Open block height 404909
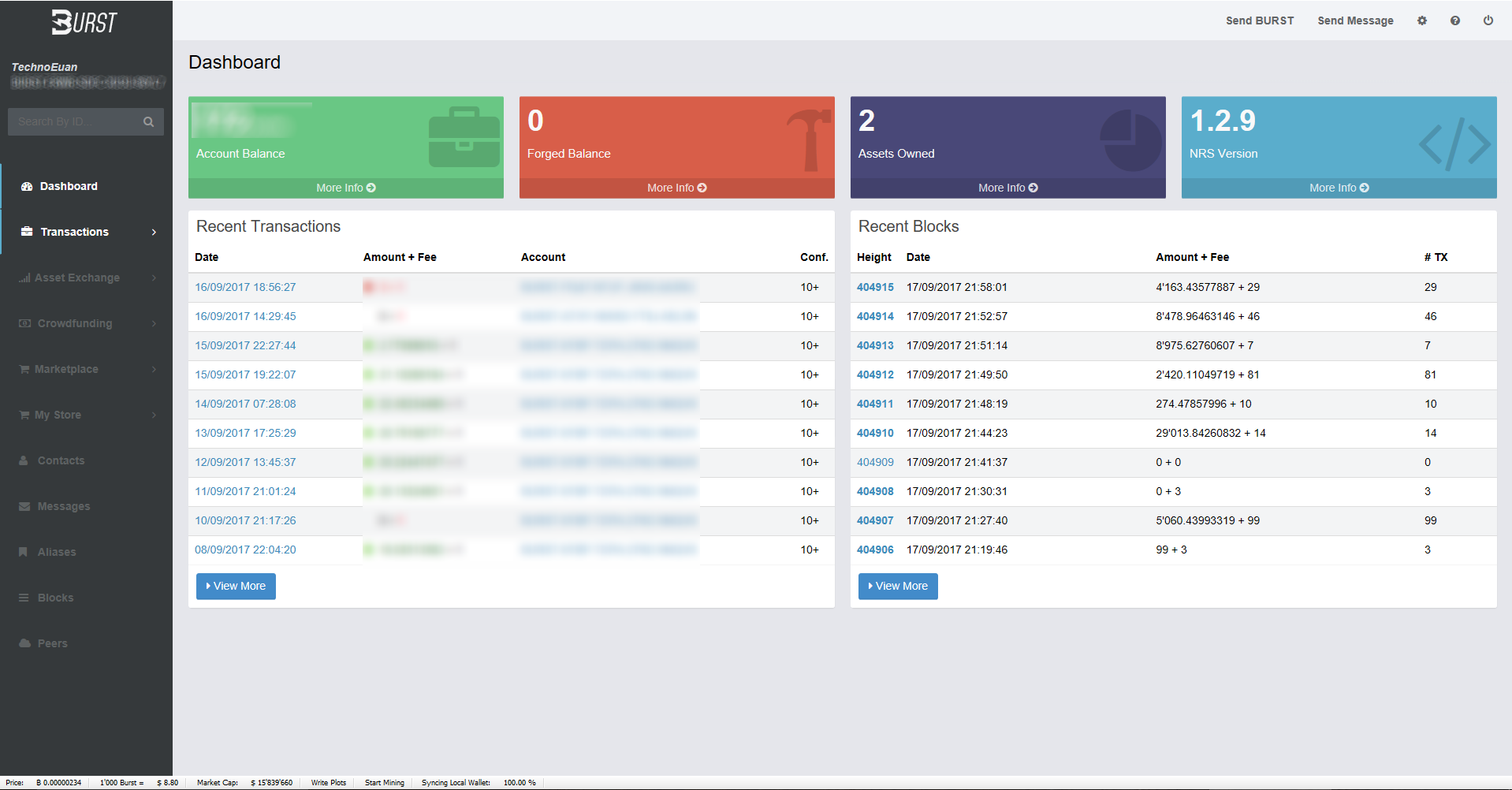1512x790 pixels. tap(875, 462)
